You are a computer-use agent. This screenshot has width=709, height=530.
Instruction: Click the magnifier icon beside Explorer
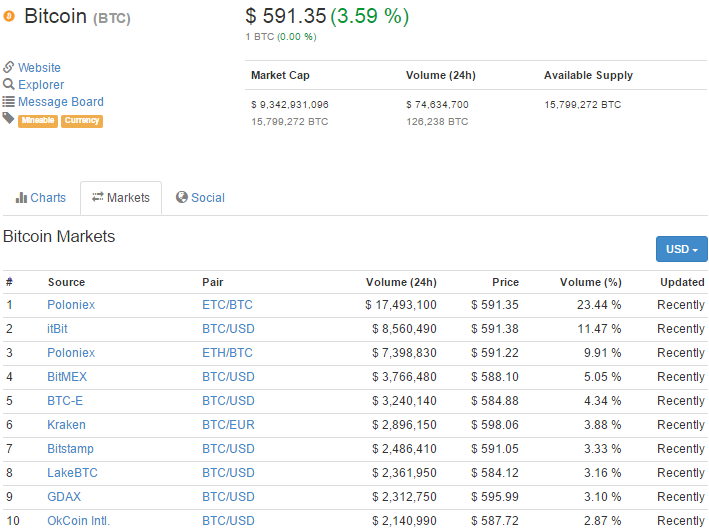tap(9, 85)
